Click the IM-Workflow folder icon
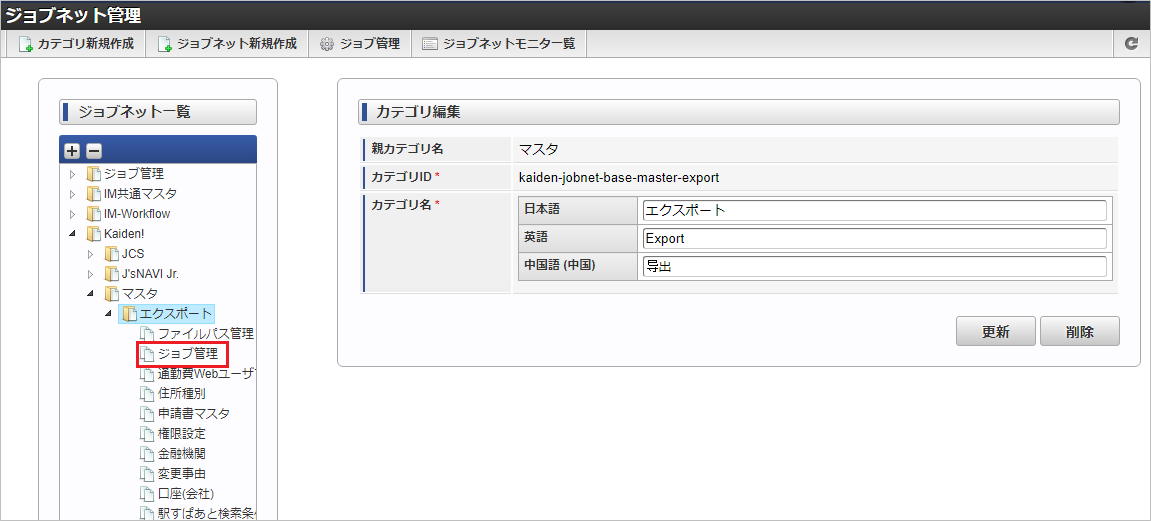1151x521 pixels. 92,214
